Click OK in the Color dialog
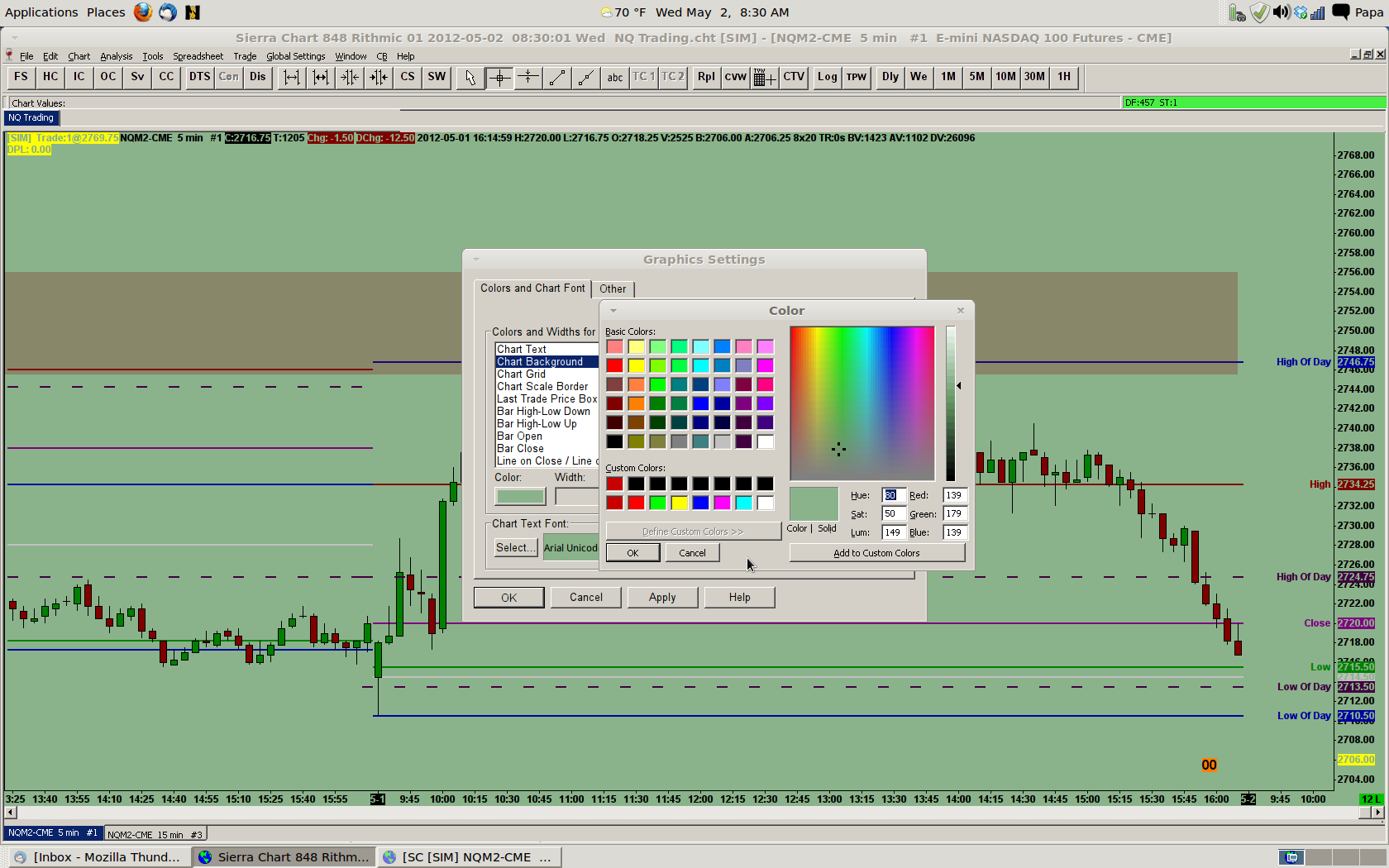Screen dimensions: 1389x868 pyautogui.click(x=632, y=553)
